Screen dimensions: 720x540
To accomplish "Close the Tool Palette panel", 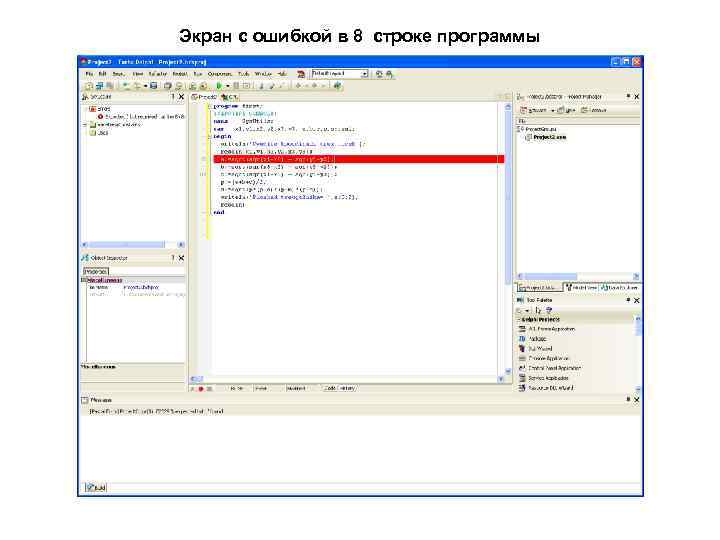I will pos(636,300).
